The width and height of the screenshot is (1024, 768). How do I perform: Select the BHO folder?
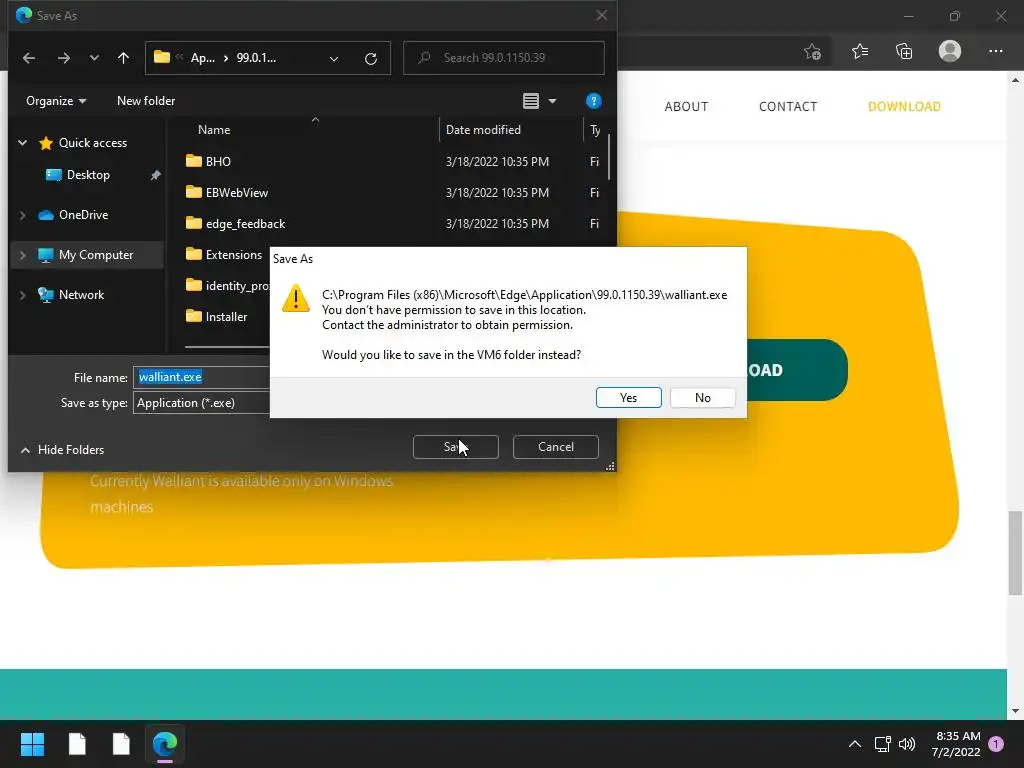pyautogui.click(x=218, y=161)
